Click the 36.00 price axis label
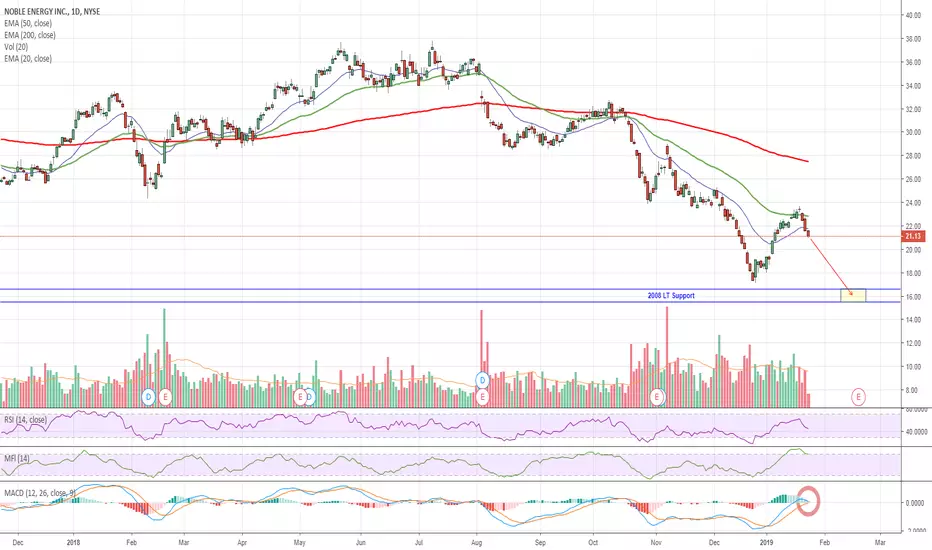The width and height of the screenshot is (932, 550). point(913,62)
